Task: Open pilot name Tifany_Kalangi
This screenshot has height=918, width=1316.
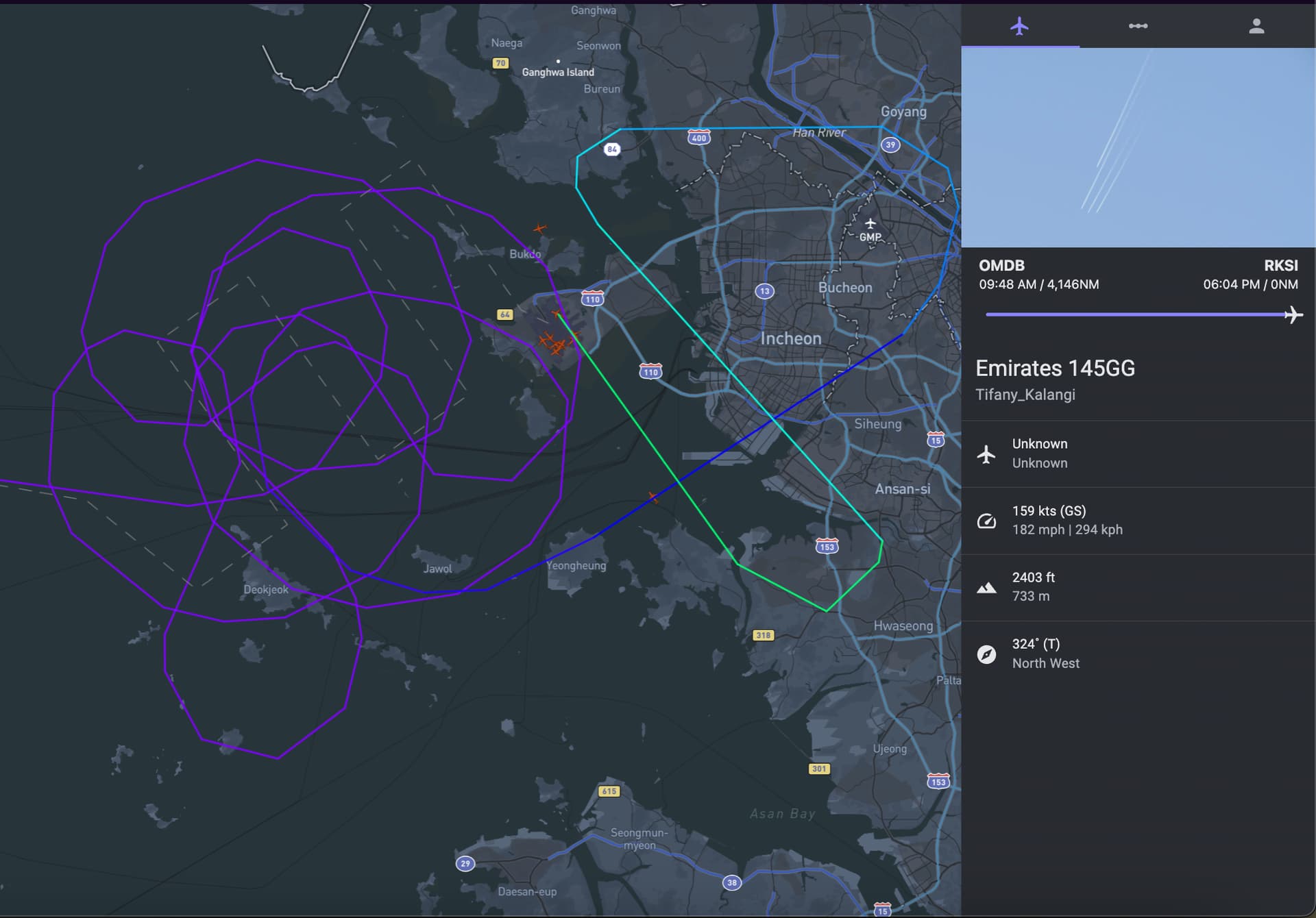Action: [1025, 395]
